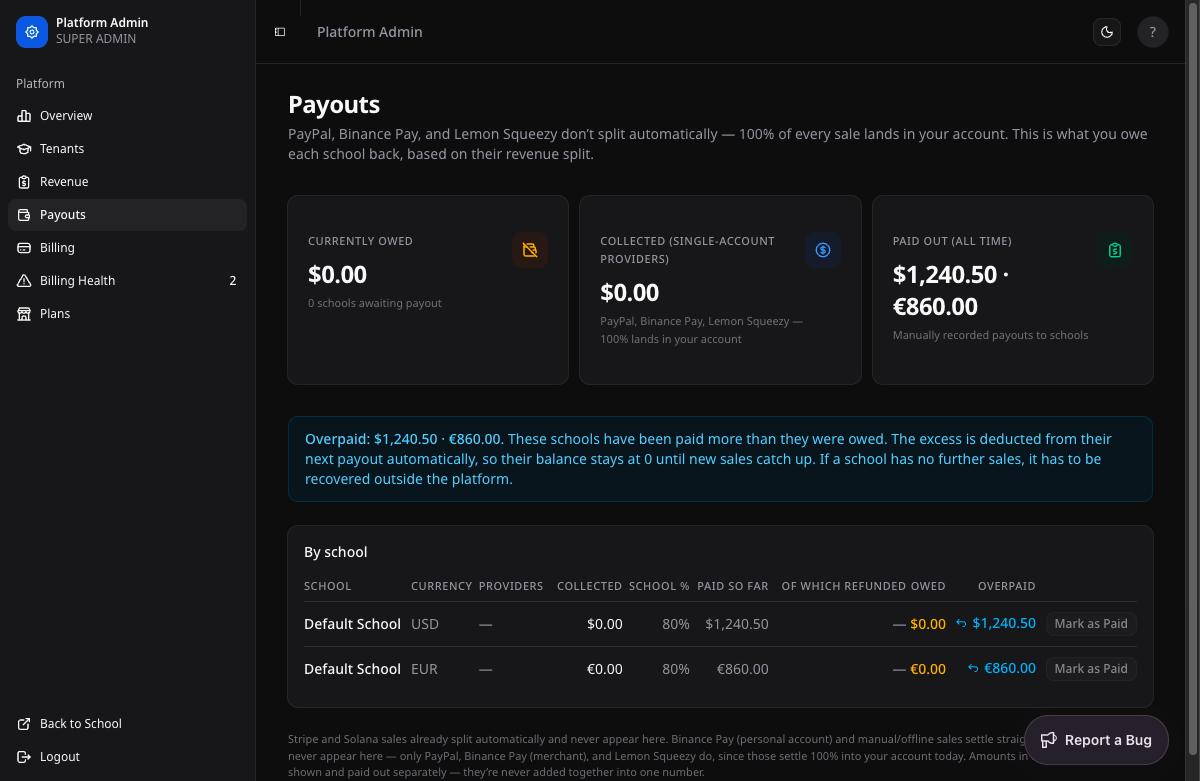
Task: Click the Plans storefront icon
Action: (24, 314)
